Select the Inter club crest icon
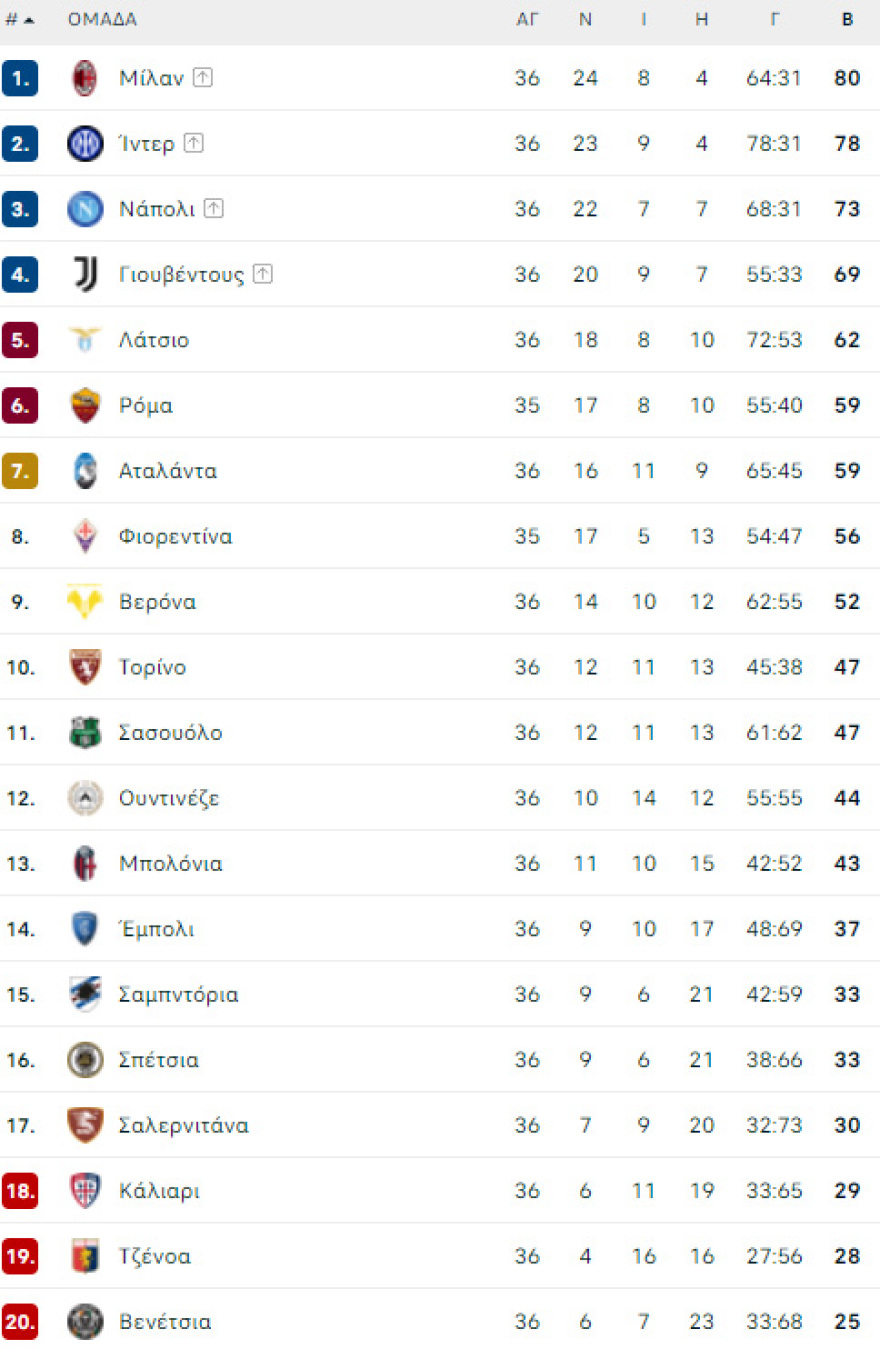The image size is (880, 1349). [85, 143]
